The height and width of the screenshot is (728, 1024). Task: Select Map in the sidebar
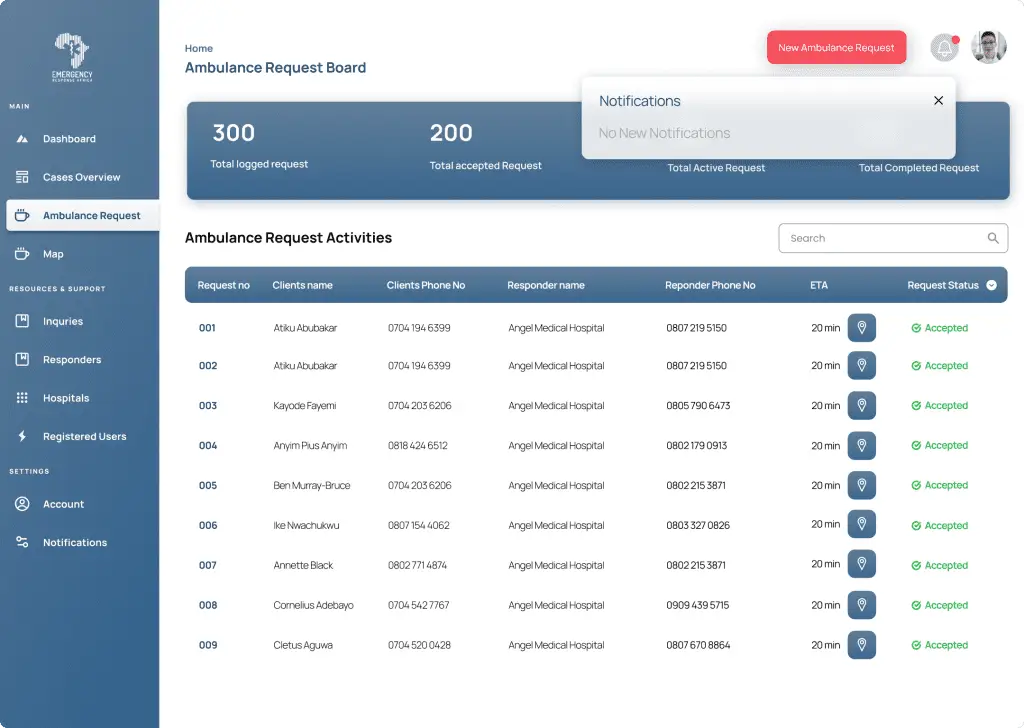(x=53, y=254)
